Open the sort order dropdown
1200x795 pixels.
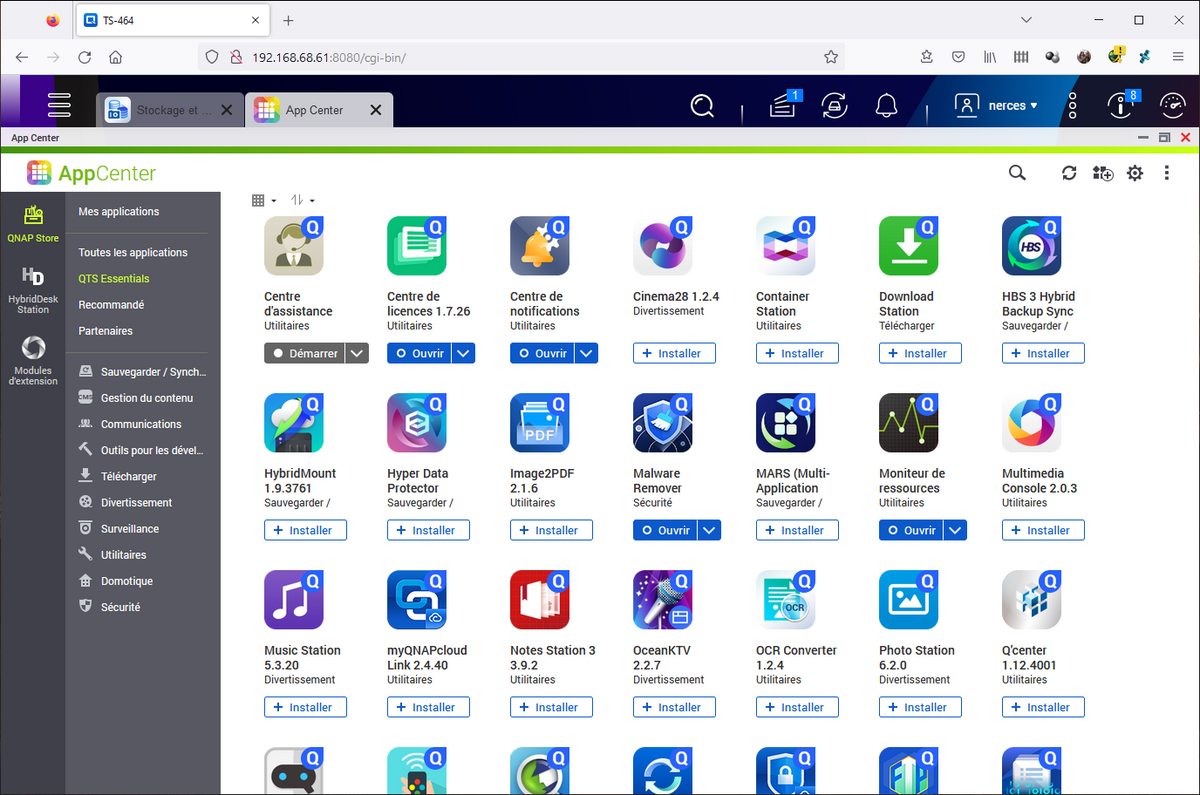pos(302,200)
